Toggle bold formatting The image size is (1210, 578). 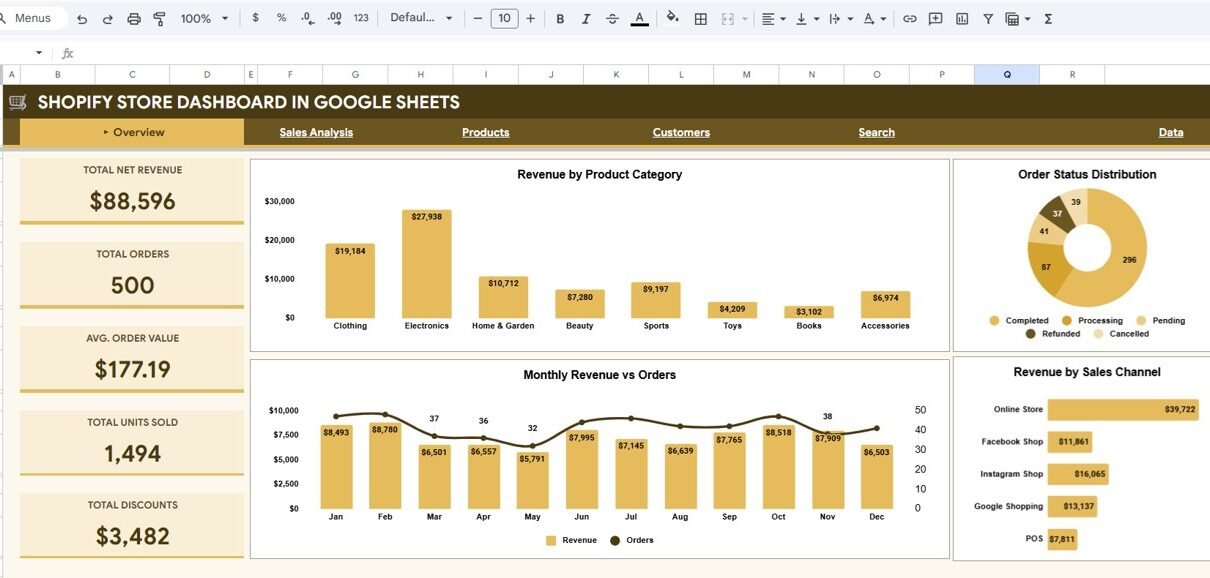coord(560,19)
